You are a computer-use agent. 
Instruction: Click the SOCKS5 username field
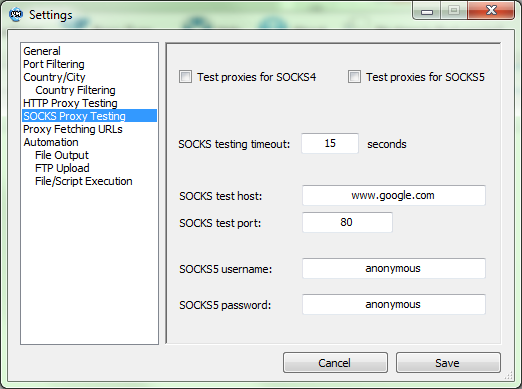pyautogui.click(x=394, y=268)
